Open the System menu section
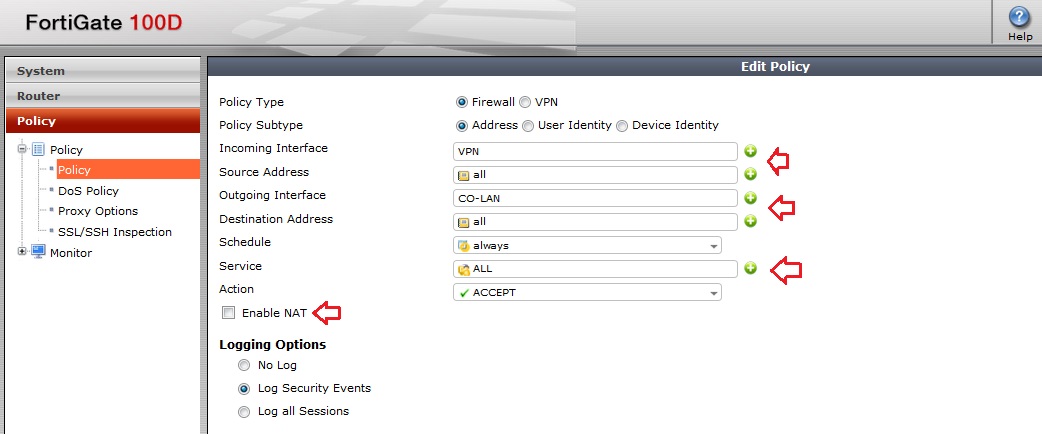This screenshot has height=434, width=1042. pyautogui.click(x=103, y=70)
